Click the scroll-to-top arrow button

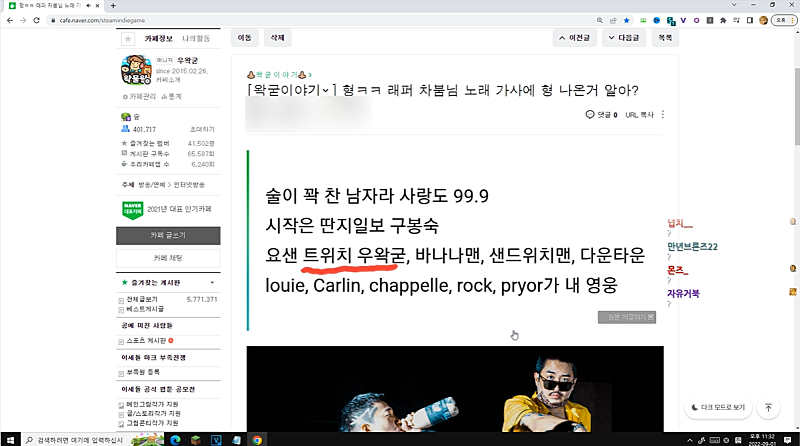coord(768,407)
